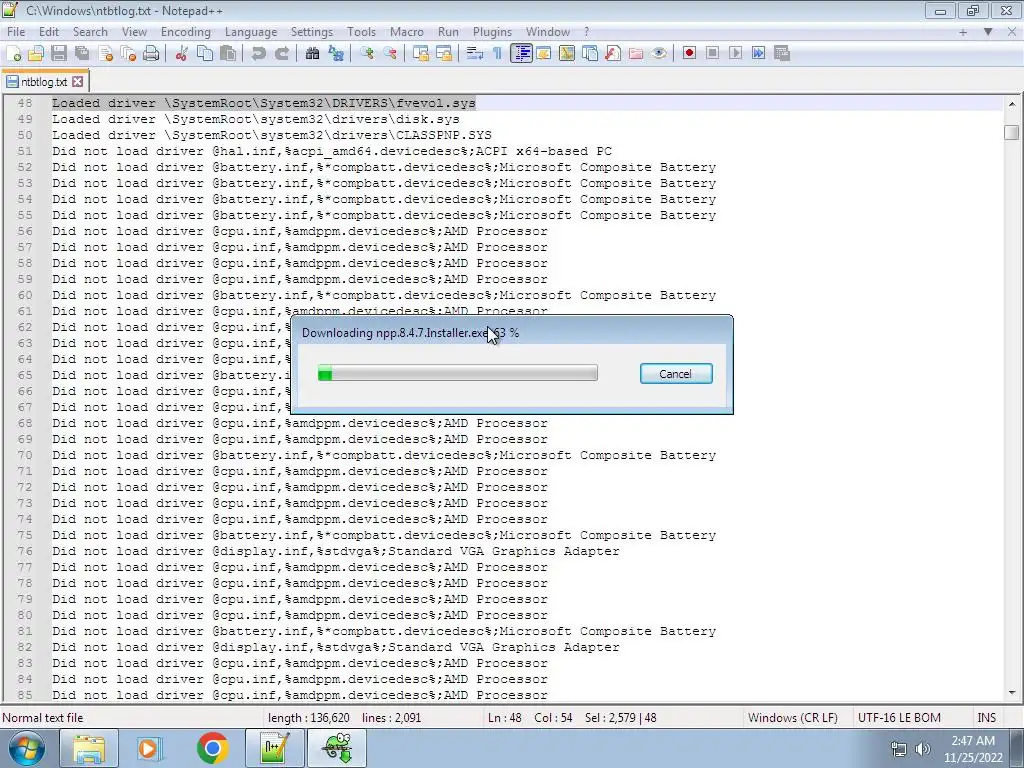Open the Search menu

pos(90,32)
